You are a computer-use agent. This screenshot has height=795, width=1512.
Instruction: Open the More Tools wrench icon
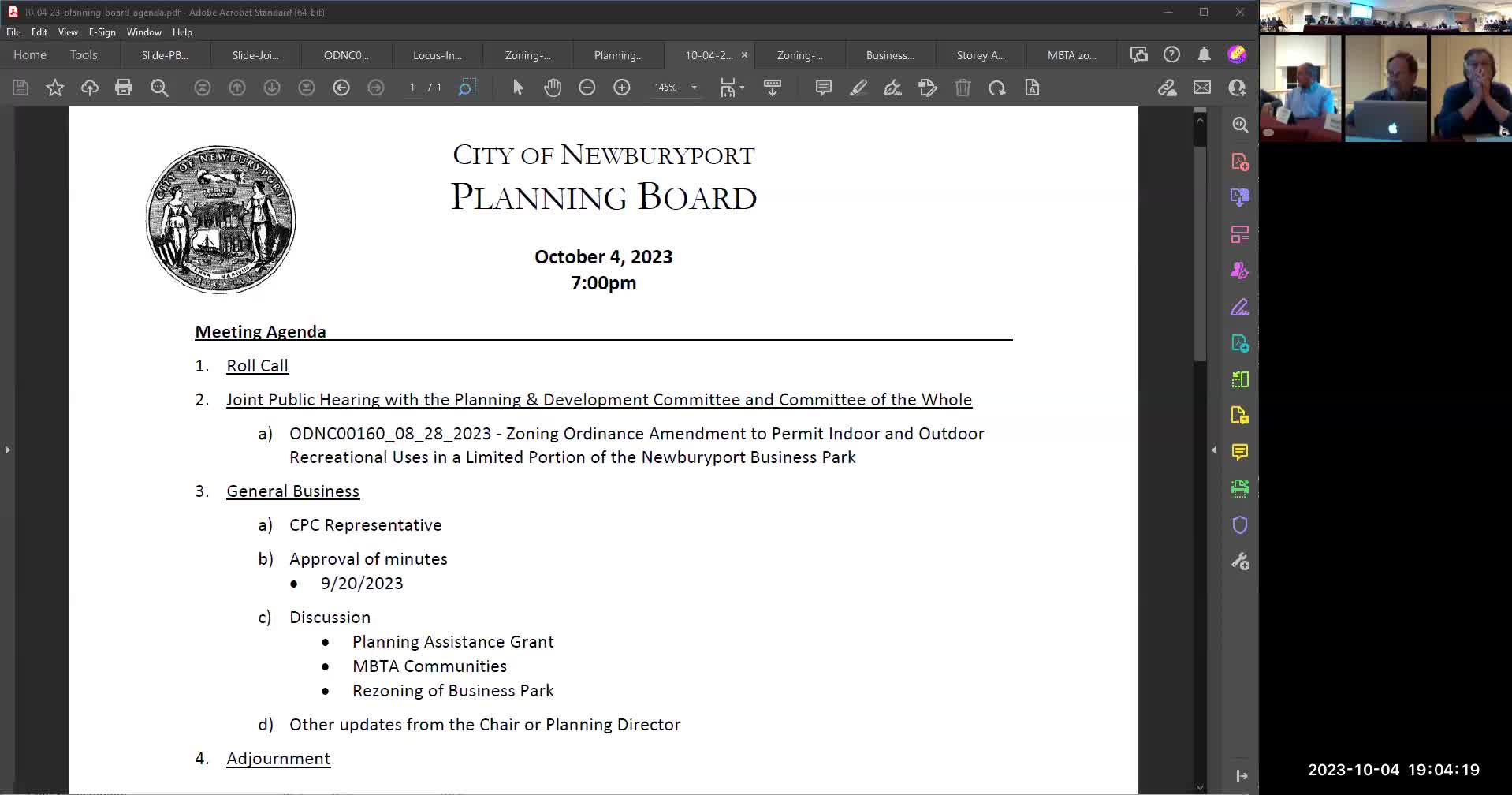point(1240,562)
